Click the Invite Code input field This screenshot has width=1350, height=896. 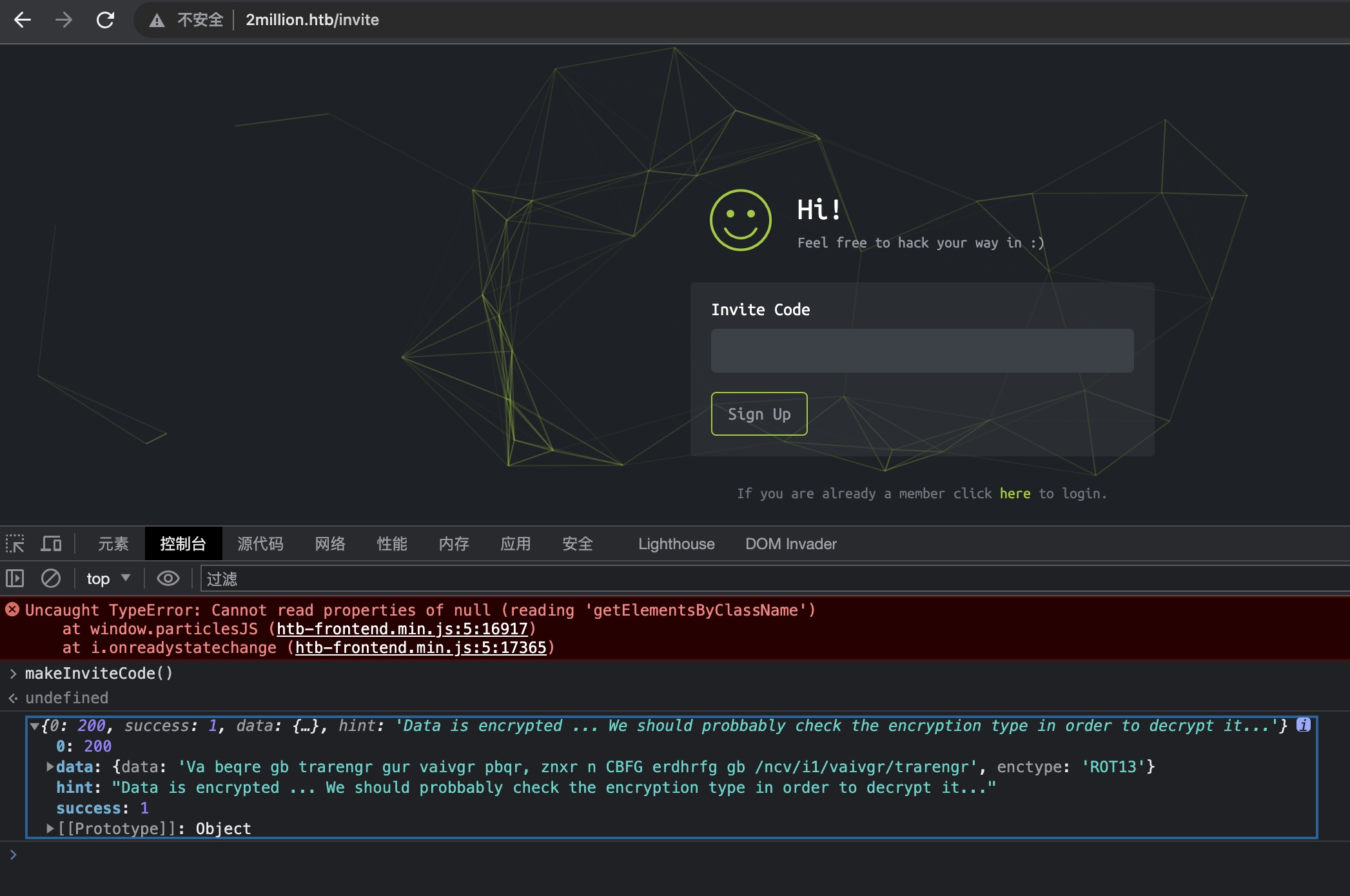coord(922,351)
